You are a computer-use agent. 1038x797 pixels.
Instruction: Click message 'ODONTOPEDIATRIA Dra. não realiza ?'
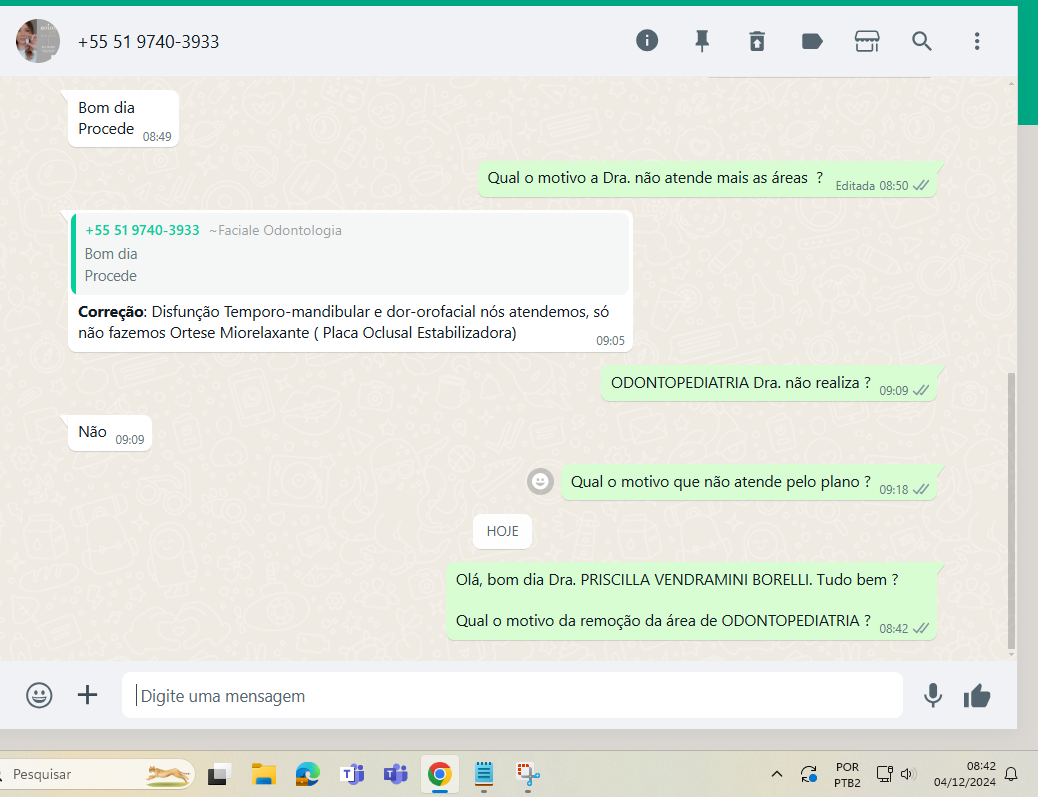pos(769,383)
